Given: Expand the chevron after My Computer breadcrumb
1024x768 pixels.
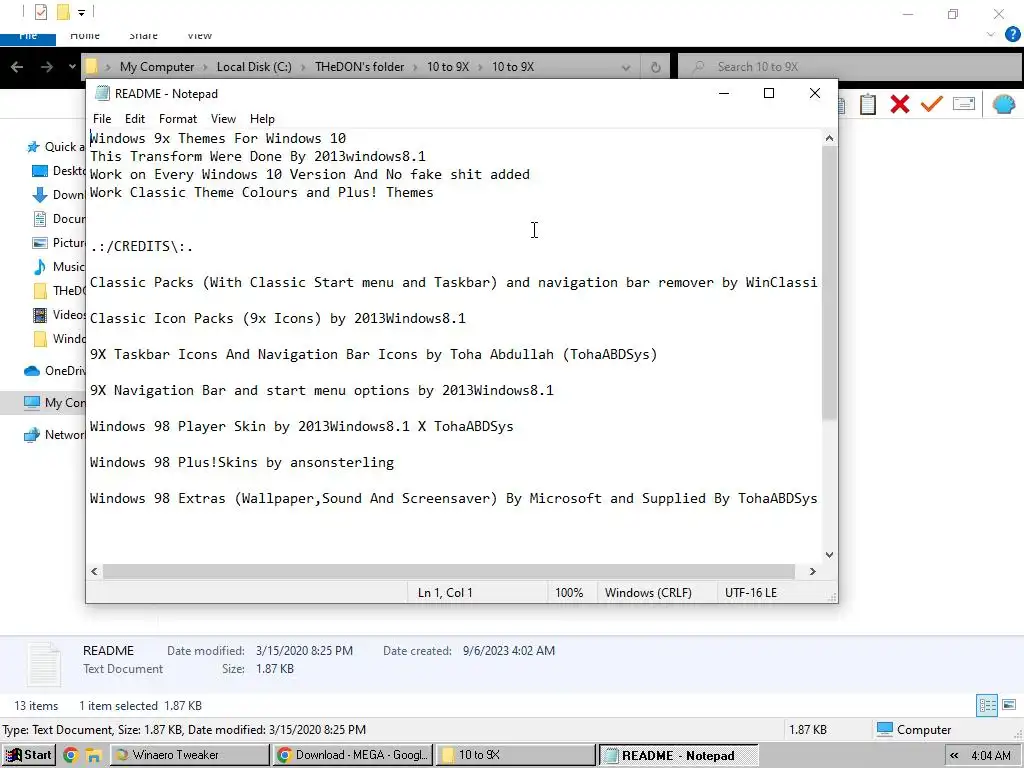Looking at the screenshot, I should click(205, 67).
